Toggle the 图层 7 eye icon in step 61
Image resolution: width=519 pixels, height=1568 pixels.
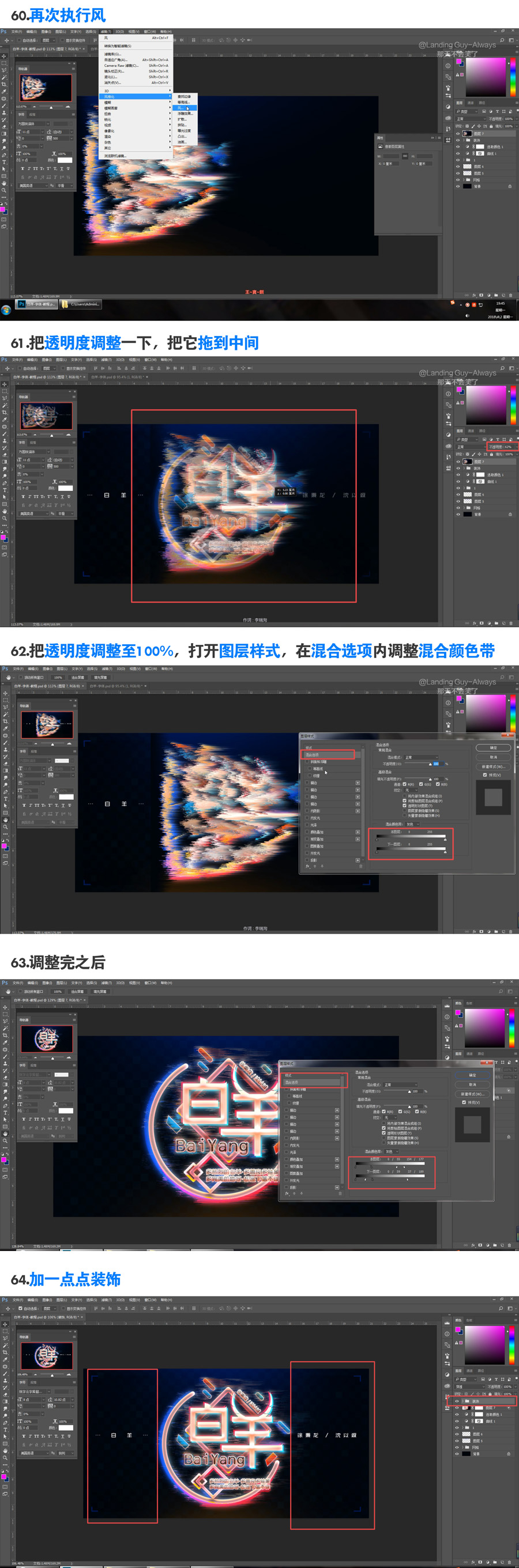click(x=458, y=462)
